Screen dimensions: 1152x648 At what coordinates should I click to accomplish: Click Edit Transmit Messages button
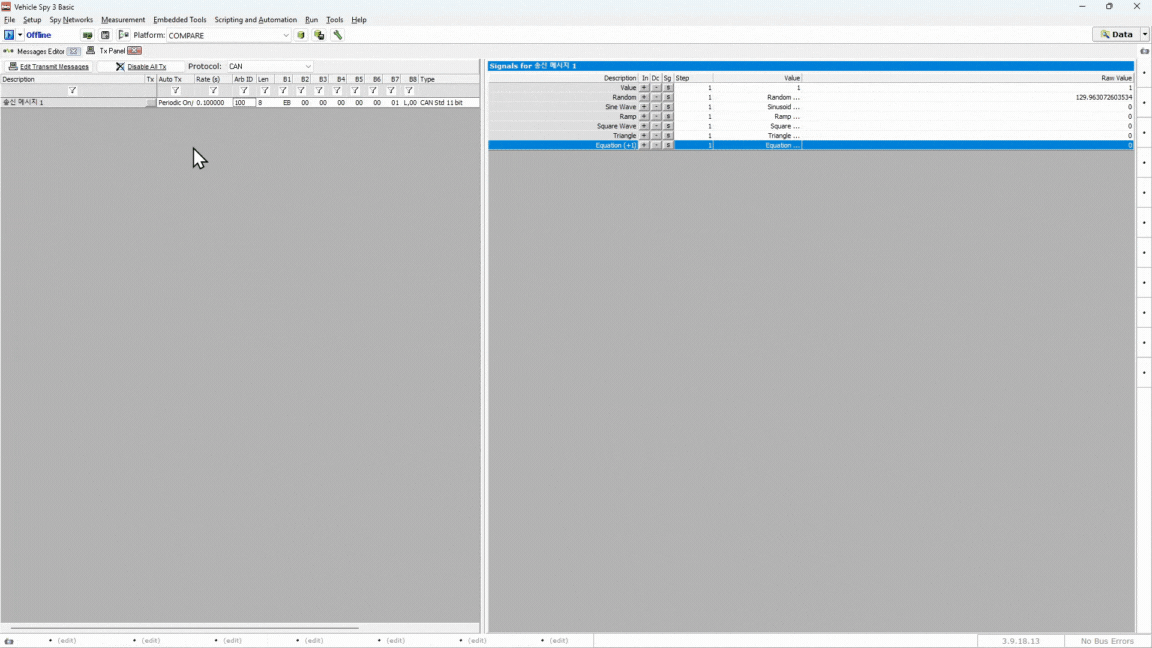[49, 67]
